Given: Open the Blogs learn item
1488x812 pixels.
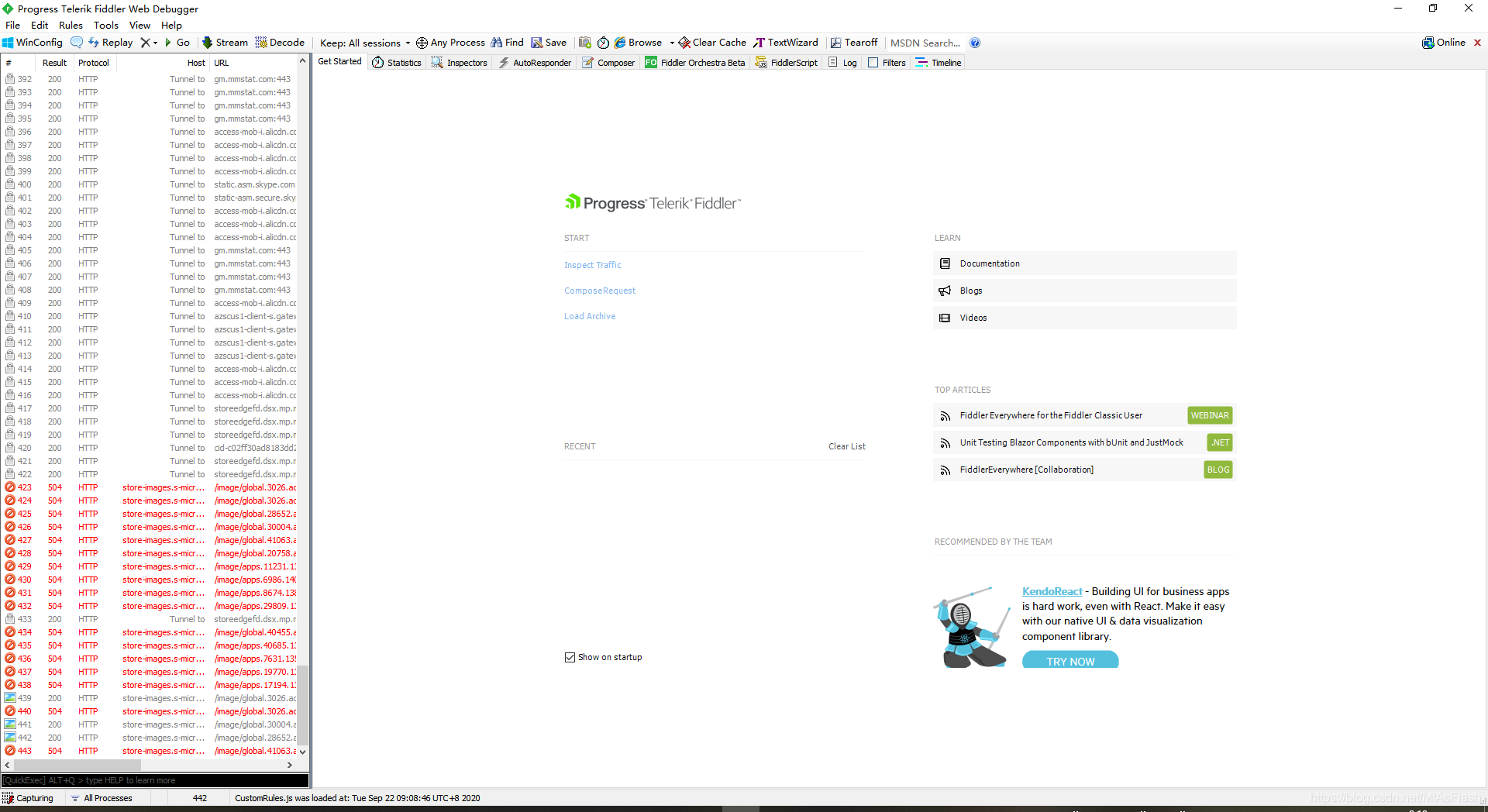Looking at the screenshot, I should 1084,291.
